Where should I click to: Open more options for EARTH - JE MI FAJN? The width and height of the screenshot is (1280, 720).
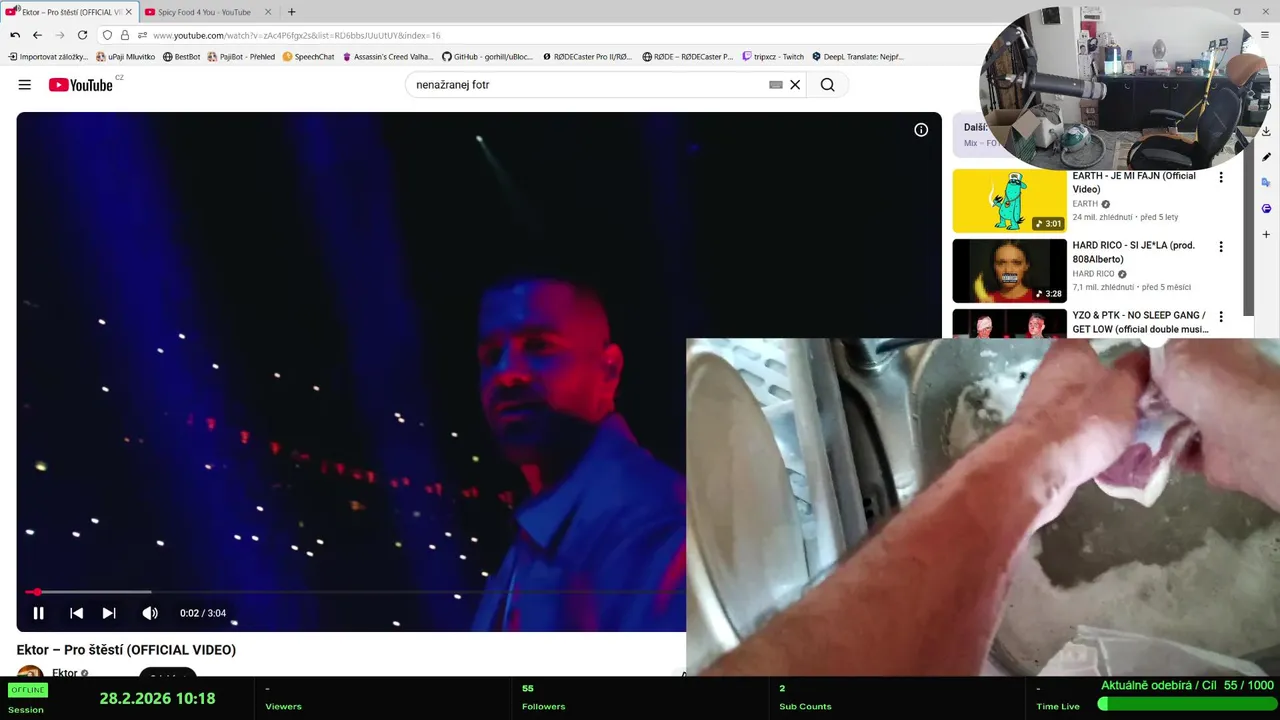1220,177
